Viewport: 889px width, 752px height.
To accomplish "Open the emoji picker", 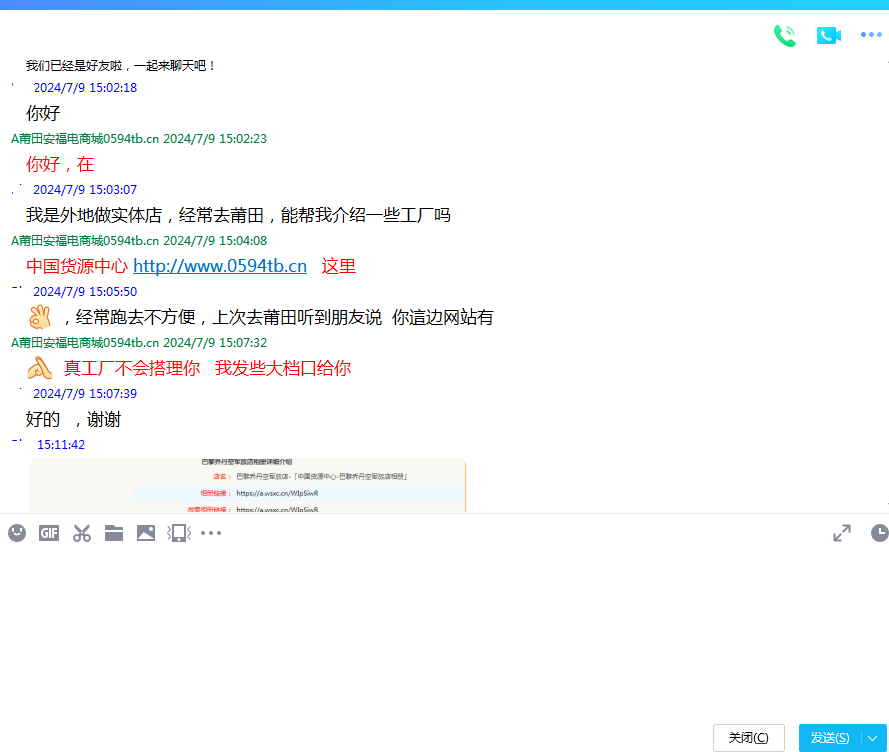I will click(x=17, y=533).
